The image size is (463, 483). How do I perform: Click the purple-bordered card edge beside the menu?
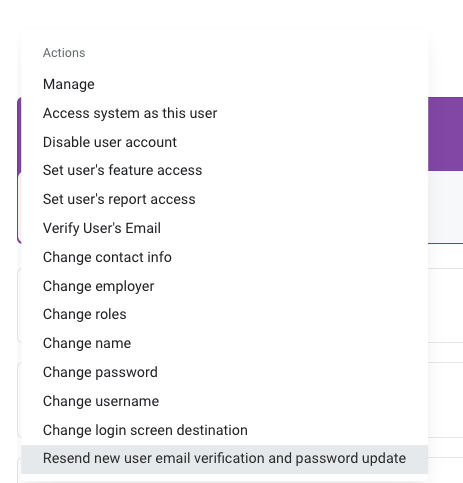(19, 170)
